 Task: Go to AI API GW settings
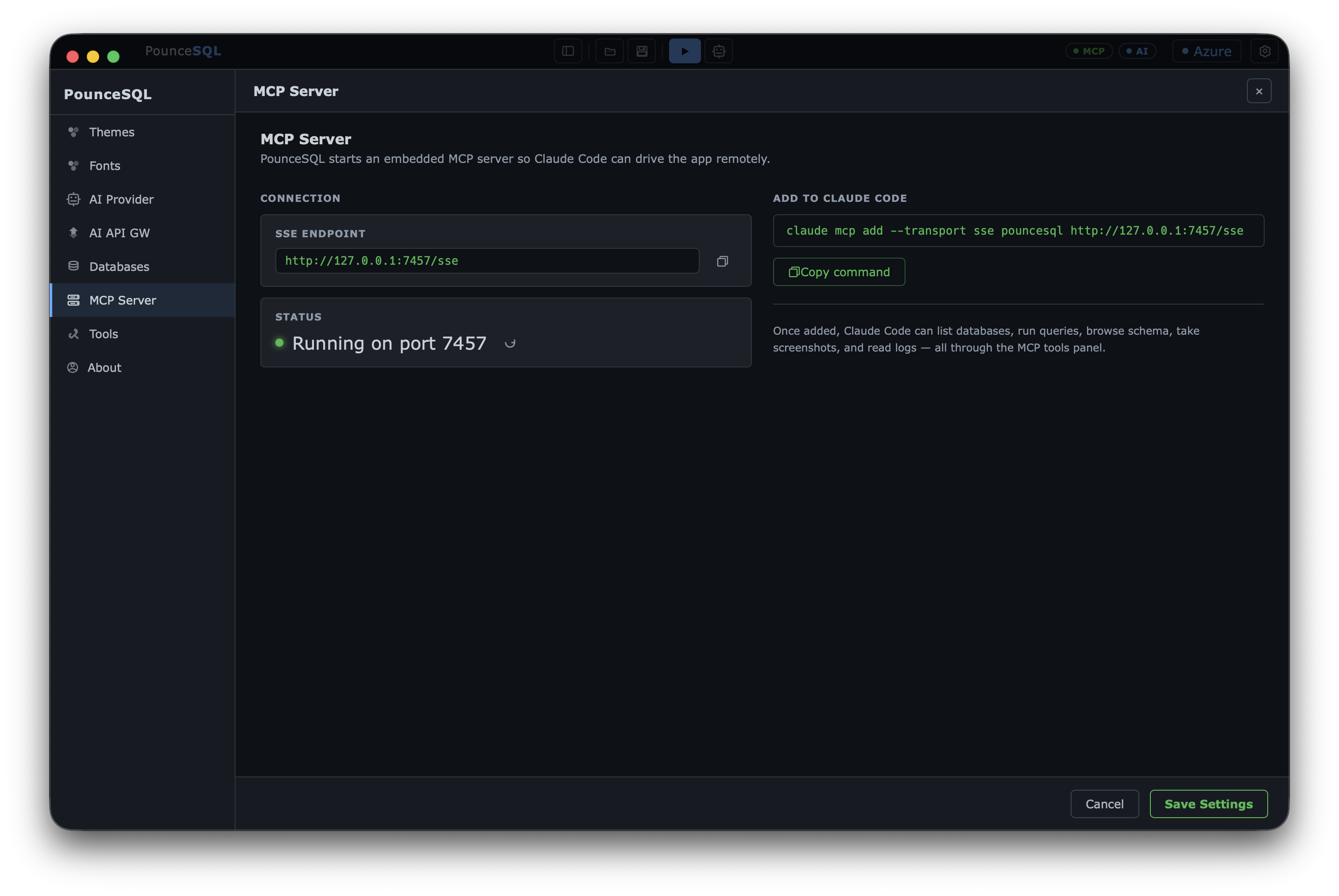(x=142, y=233)
